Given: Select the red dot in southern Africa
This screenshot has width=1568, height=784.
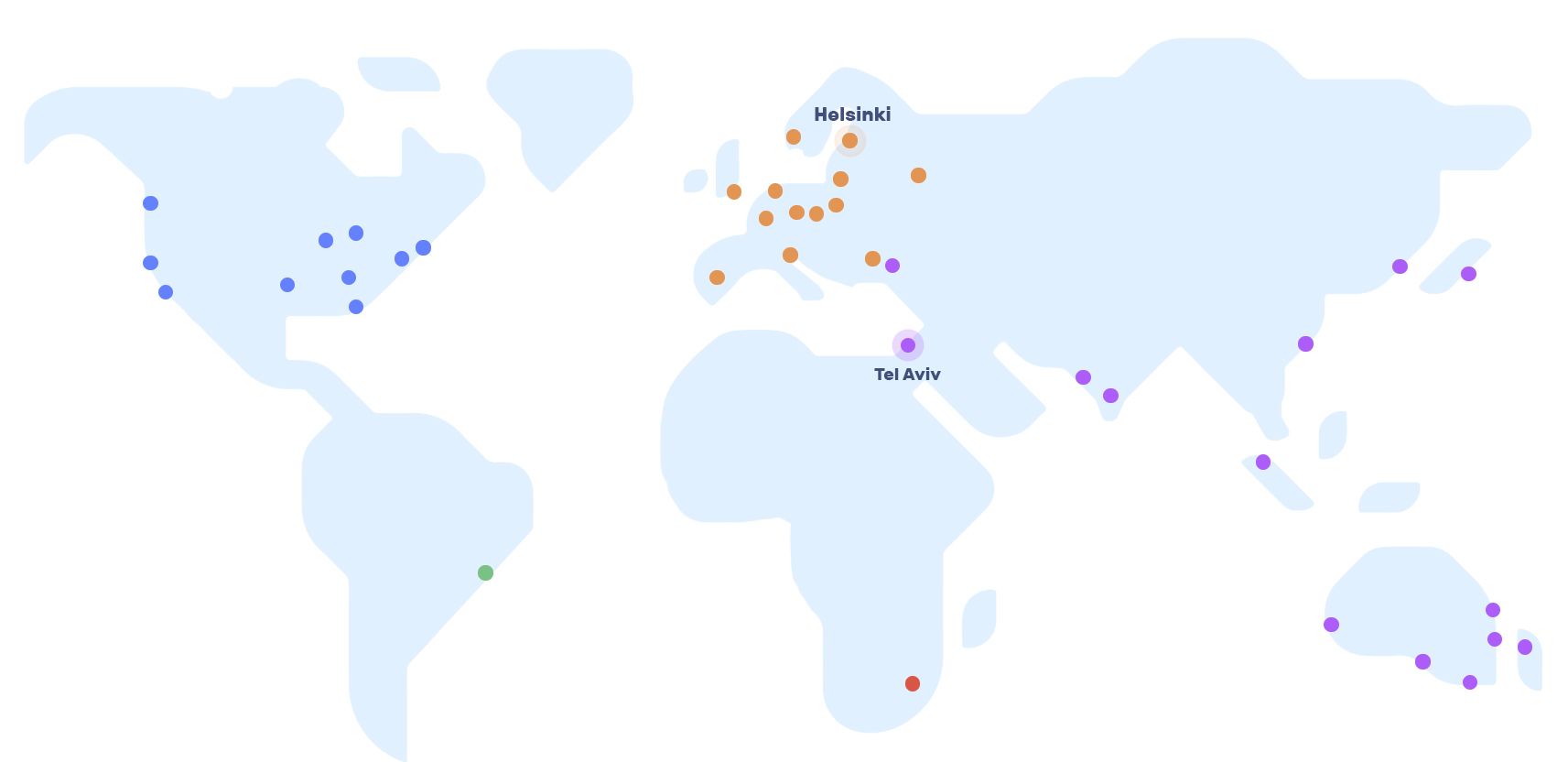Looking at the screenshot, I should 912,683.
